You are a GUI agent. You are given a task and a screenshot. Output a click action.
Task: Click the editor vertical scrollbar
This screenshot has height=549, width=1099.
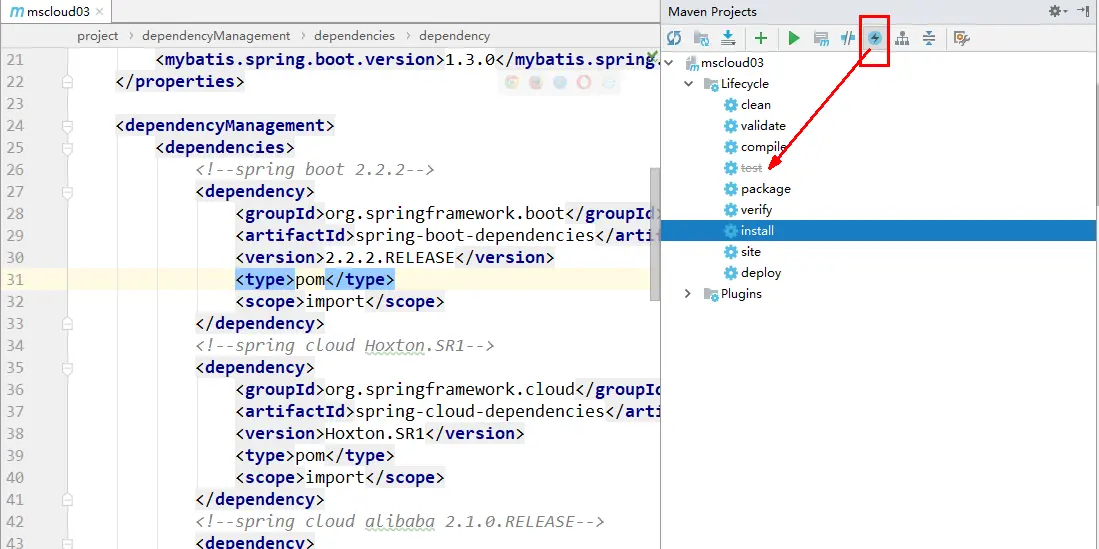(x=655, y=230)
